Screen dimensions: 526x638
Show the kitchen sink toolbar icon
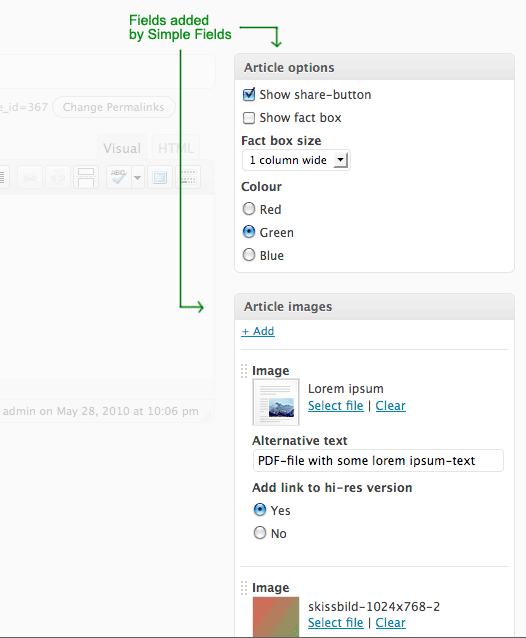click(x=188, y=177)
